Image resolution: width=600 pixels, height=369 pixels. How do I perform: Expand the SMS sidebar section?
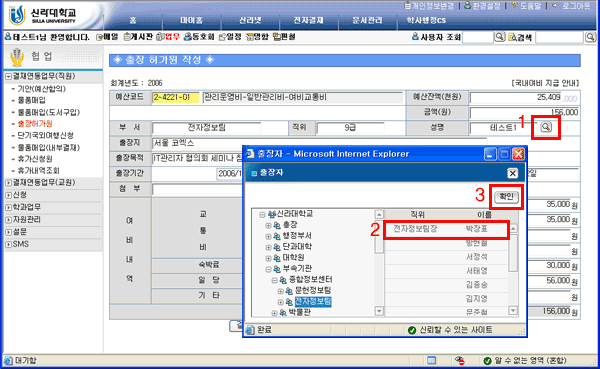pos(8,244)
